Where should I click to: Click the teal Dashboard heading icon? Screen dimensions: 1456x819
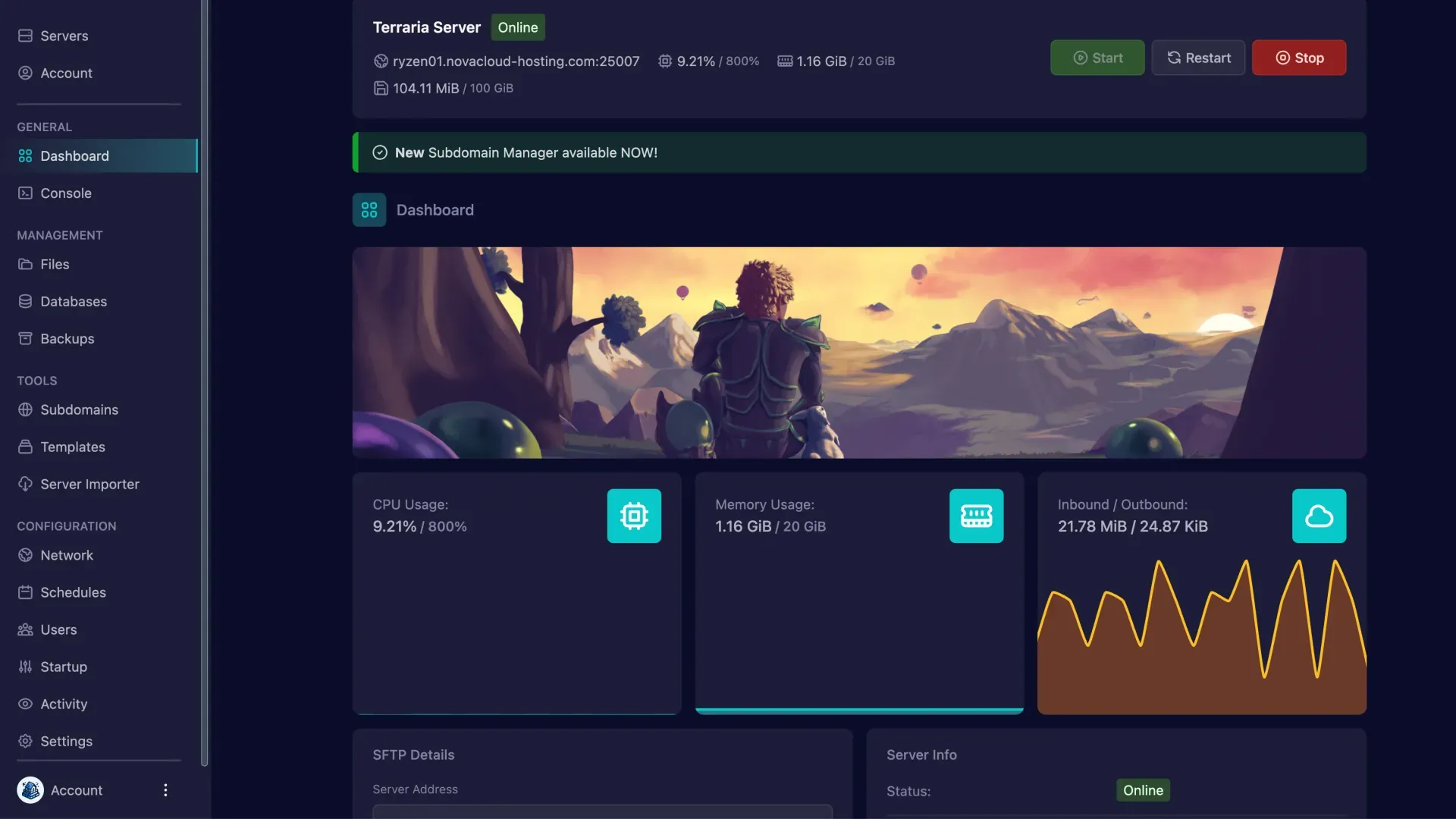(x=369, y=210)
